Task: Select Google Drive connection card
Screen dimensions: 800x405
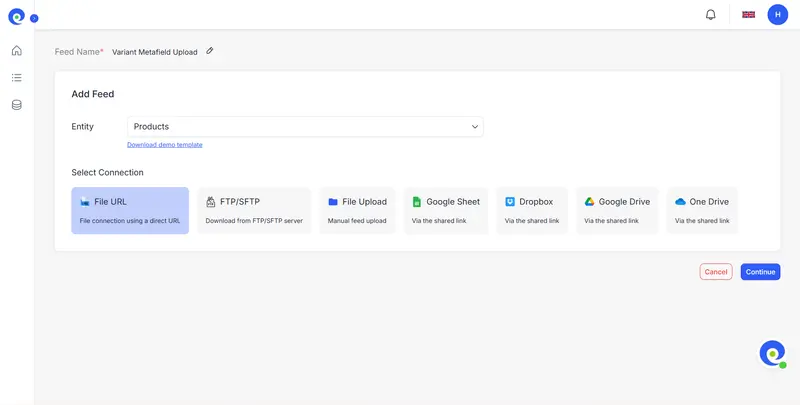Action: (617, 210)
